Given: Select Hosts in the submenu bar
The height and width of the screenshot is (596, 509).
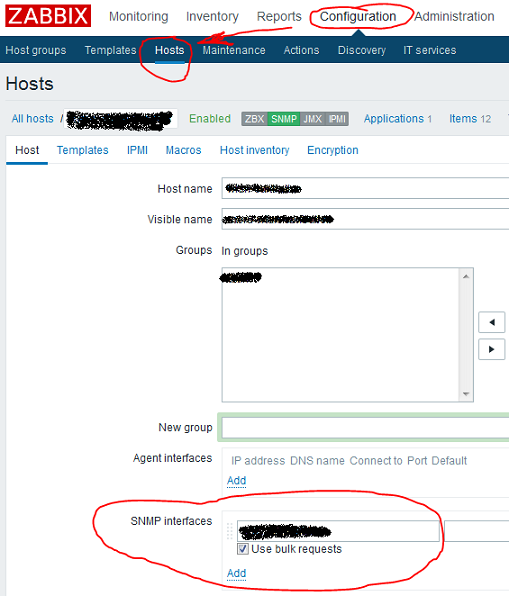Looking at the screenshot, I should [x=170, y=50].
